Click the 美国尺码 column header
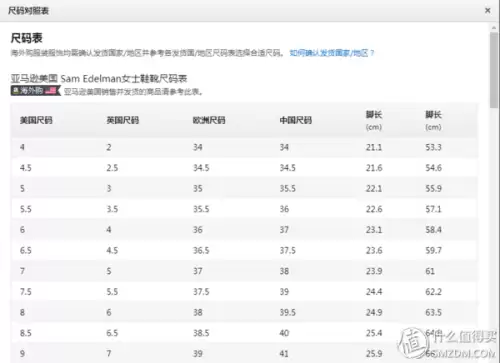The image size is (500, 363). coord(36,120)
